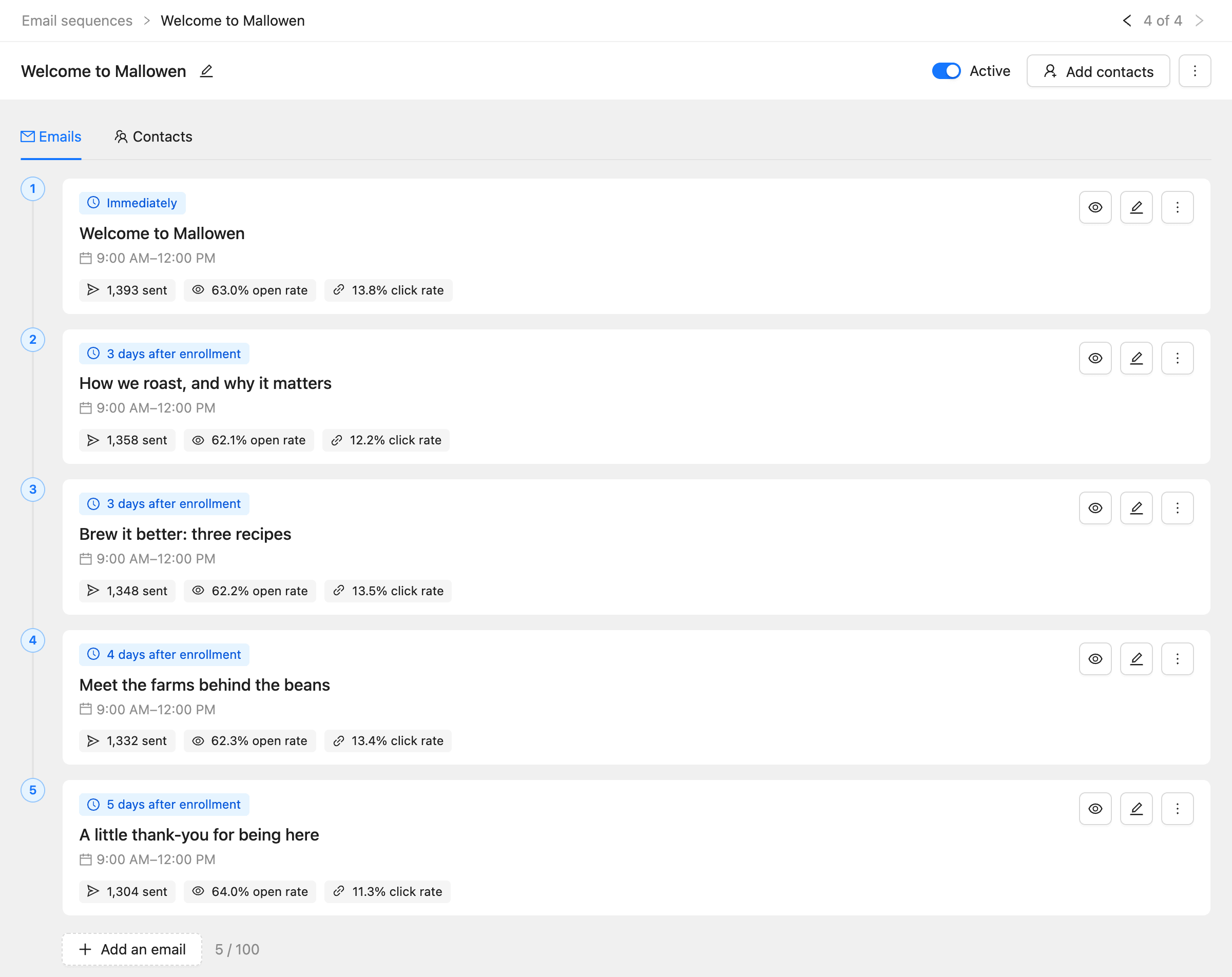Switch to the Emails tab
The height and width of the screenshot is (977, 1232).
pyautogui.click(x=51, y=136)
